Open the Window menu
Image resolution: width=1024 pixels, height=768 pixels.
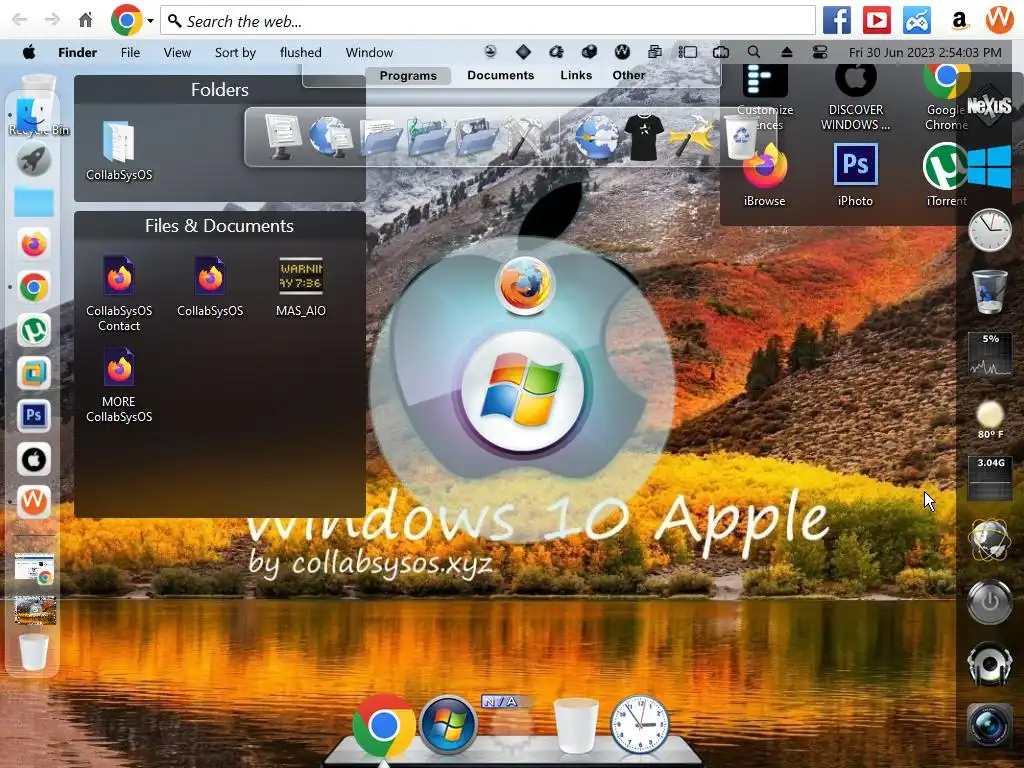pyautogui.click(x=369, y=52)
